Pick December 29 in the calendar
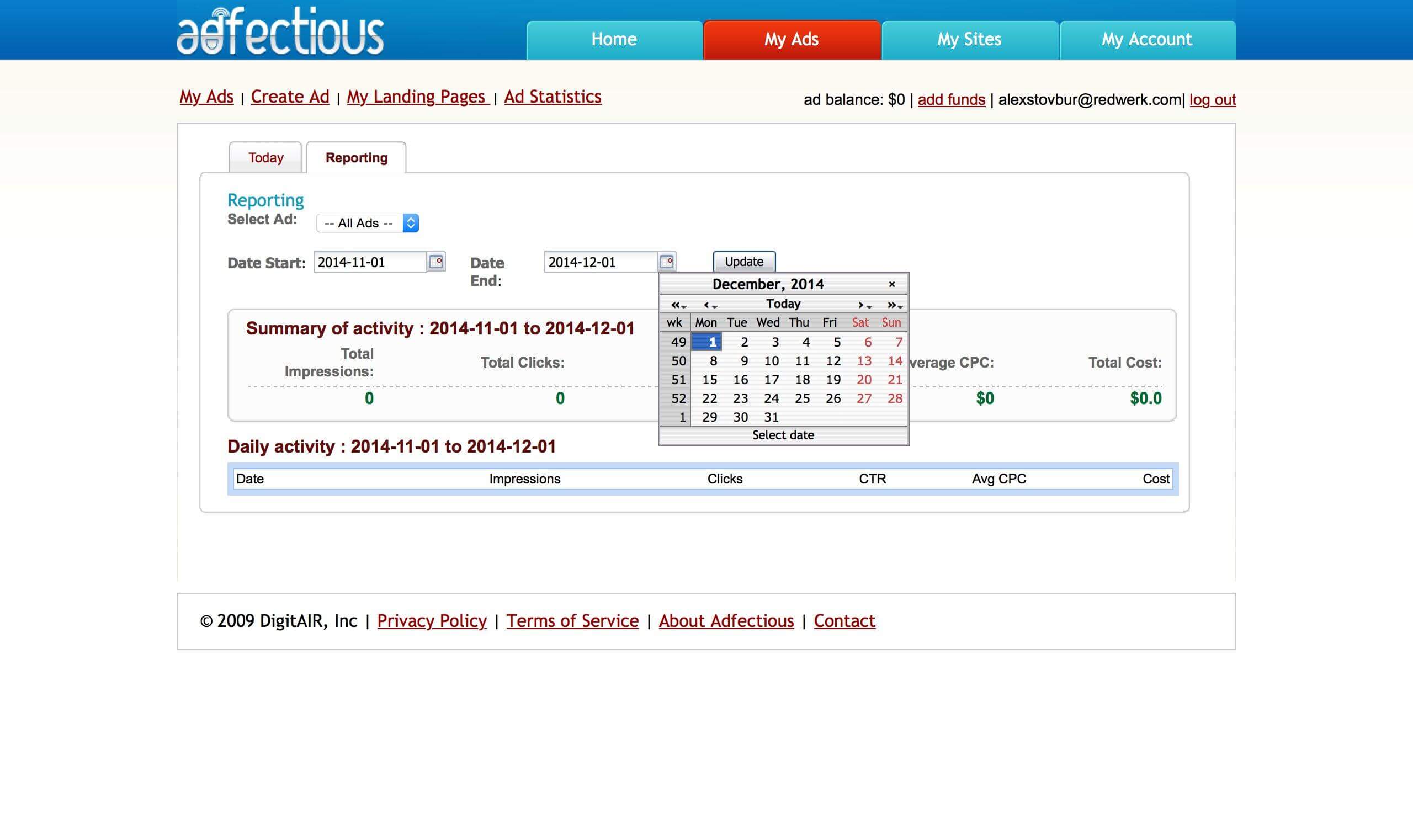This screenshot has width=1413, height=840. coord(706,417)
